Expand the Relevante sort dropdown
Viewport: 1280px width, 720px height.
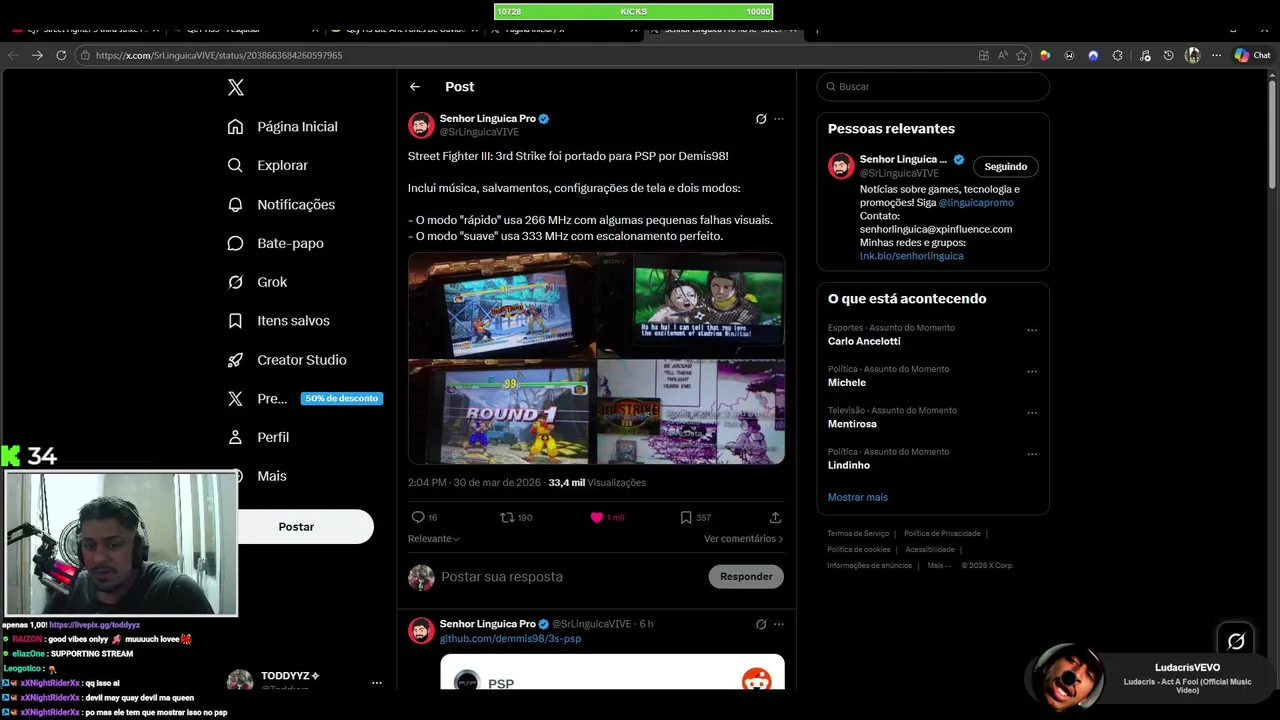point(434,539)
